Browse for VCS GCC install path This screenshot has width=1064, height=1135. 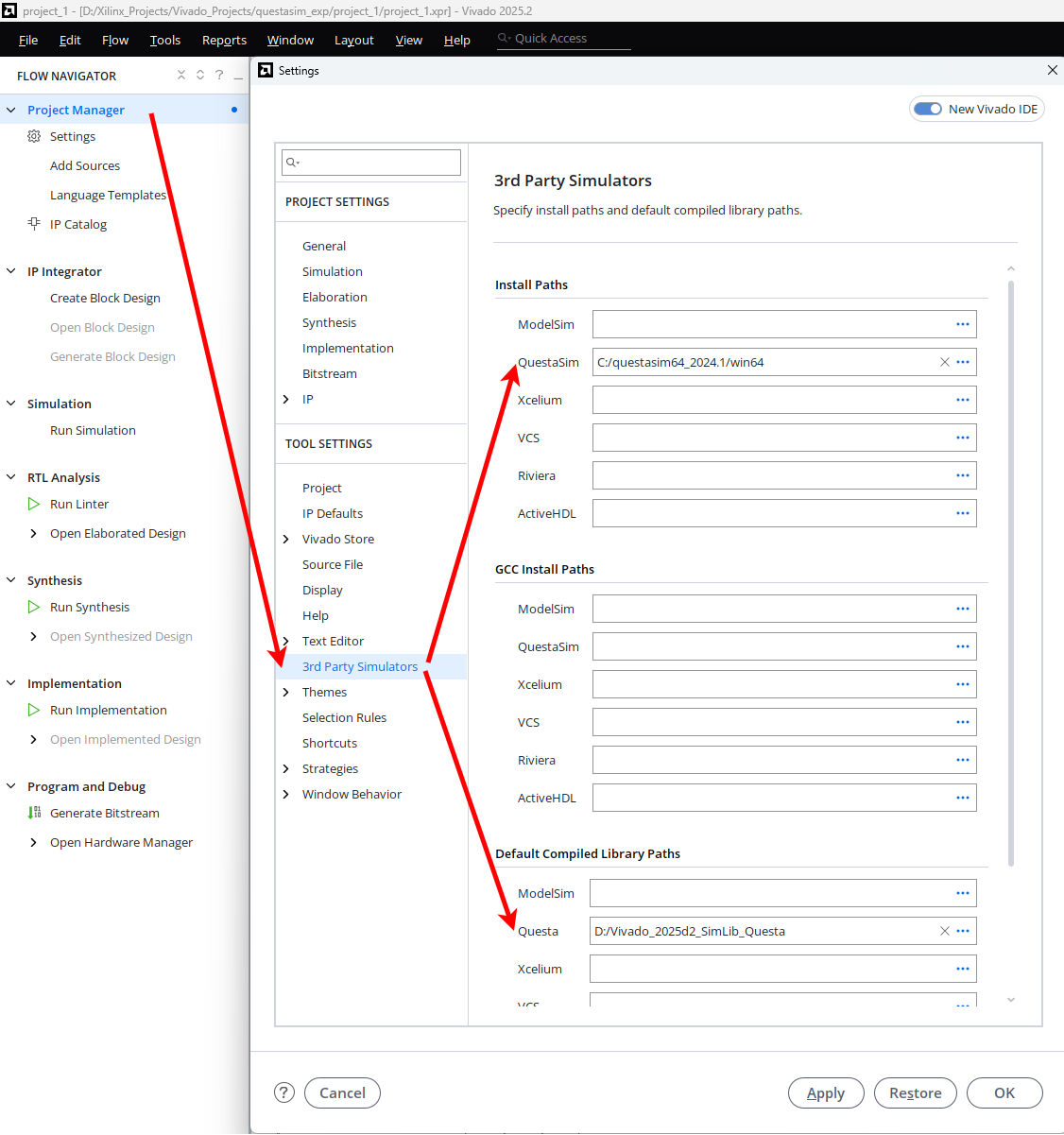[x=963, y=722]
